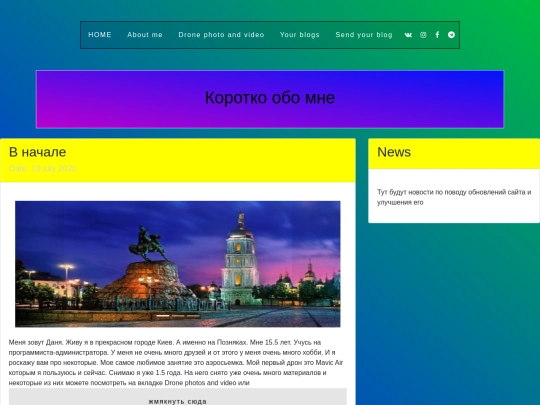Open Drone photo and video page

(221, 35)
